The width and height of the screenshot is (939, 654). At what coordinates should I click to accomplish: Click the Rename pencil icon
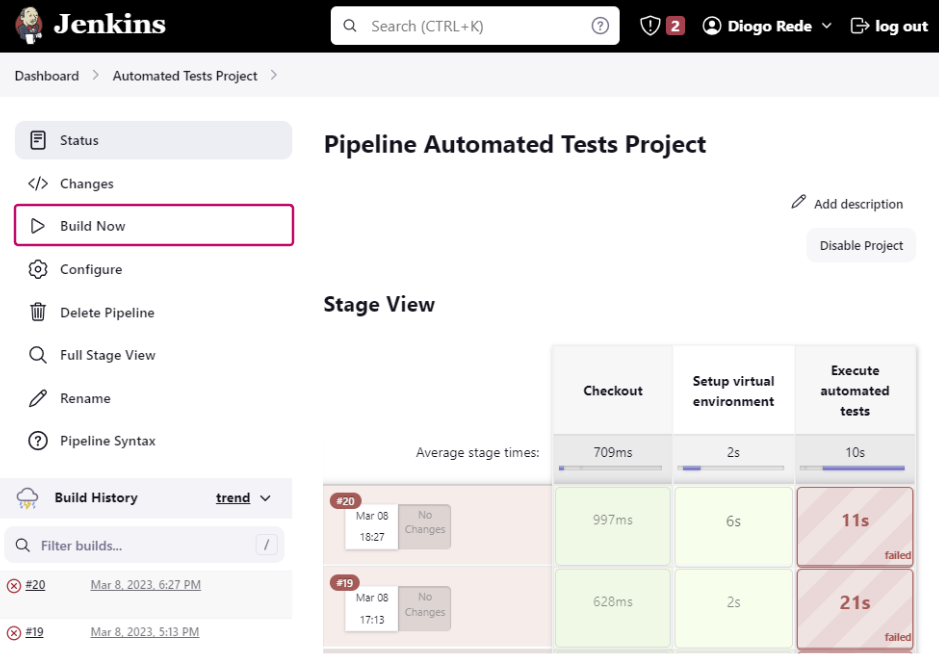click(38, 398)
